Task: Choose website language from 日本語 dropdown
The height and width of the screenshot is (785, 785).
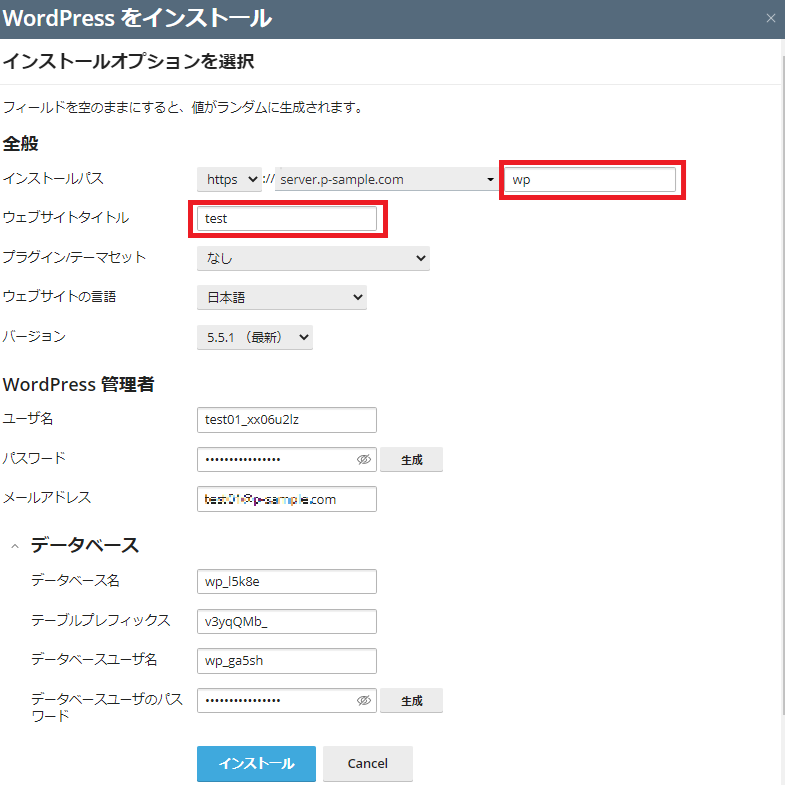Action: click(x=281, y=297)
